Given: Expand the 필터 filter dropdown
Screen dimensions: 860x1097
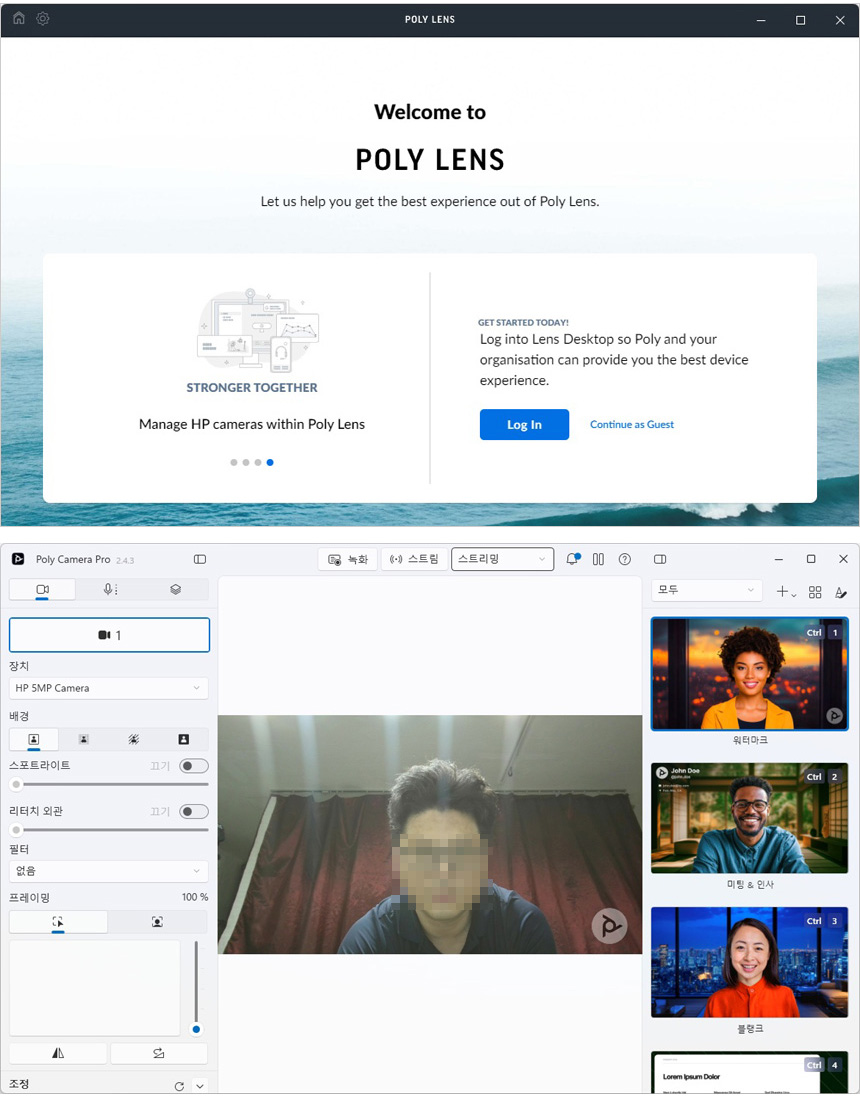Looking at the screenshot, I should [109, 871].
